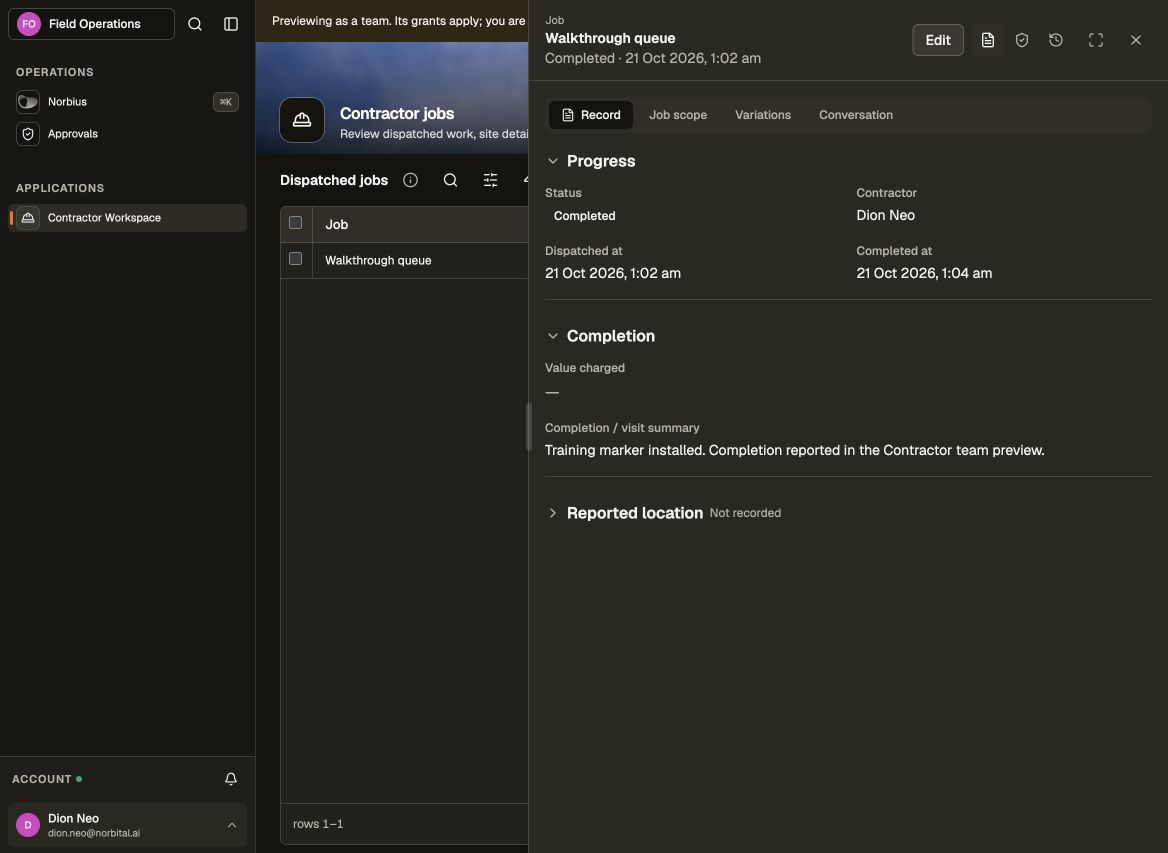Expand the job panel to full screen

pyautogui.click(x=1096, y=40)
